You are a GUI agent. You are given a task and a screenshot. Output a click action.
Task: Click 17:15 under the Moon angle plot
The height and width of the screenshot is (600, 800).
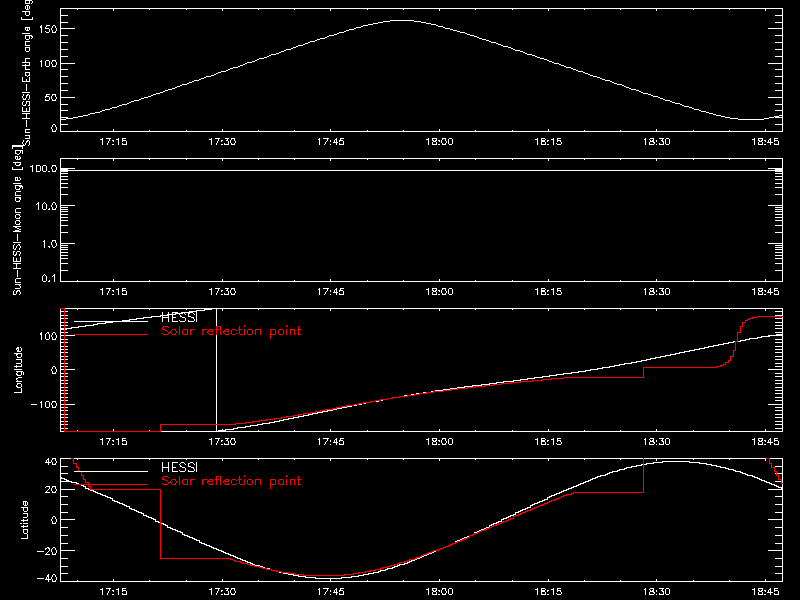tap(113, 291)
